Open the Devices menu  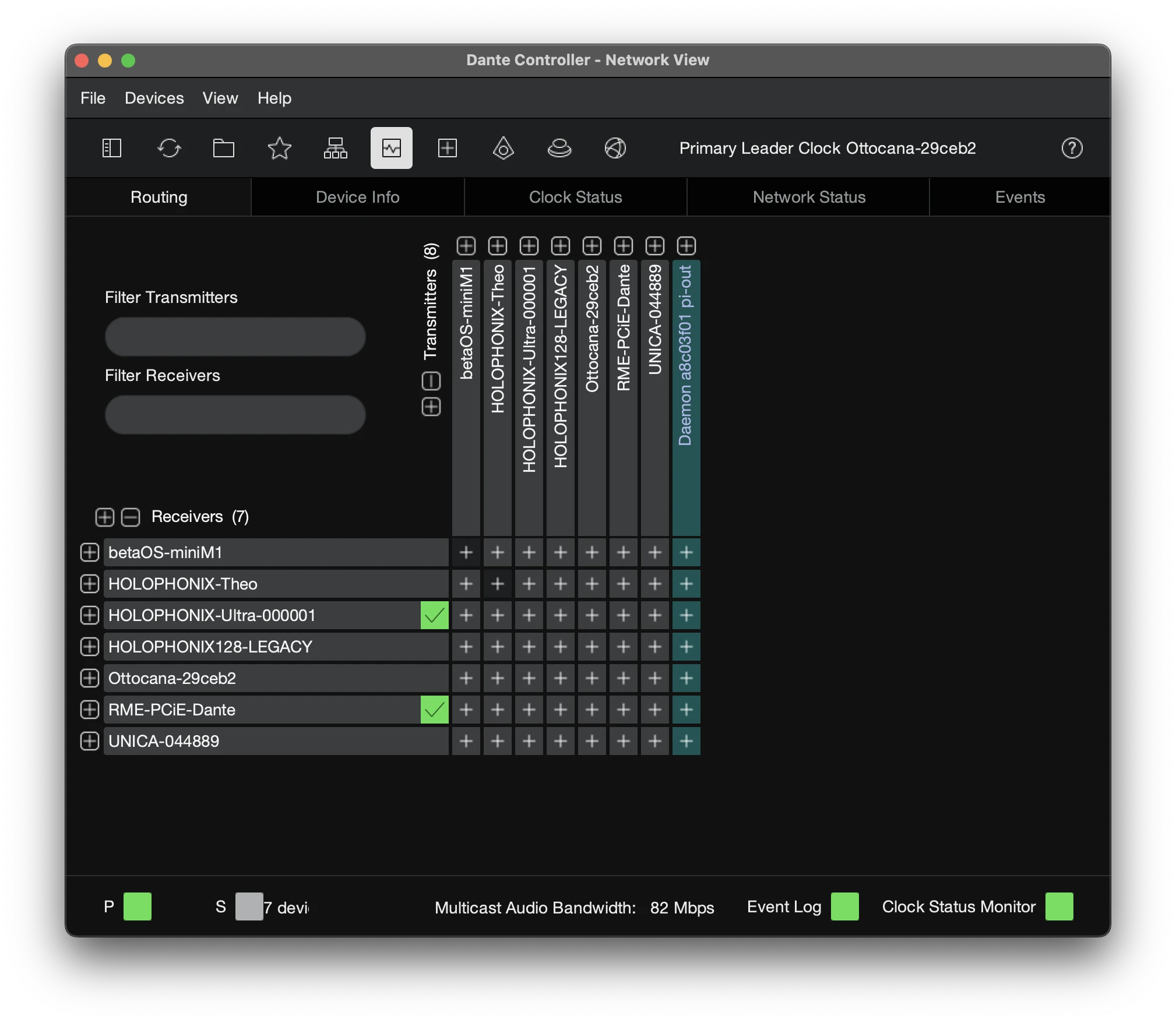pyautogui.click(x=154, y=98)
